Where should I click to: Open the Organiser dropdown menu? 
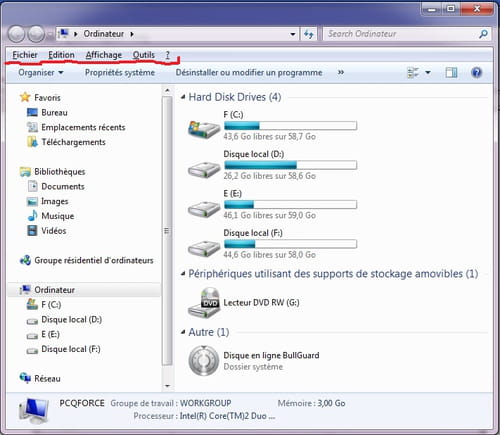click(41, 72)
